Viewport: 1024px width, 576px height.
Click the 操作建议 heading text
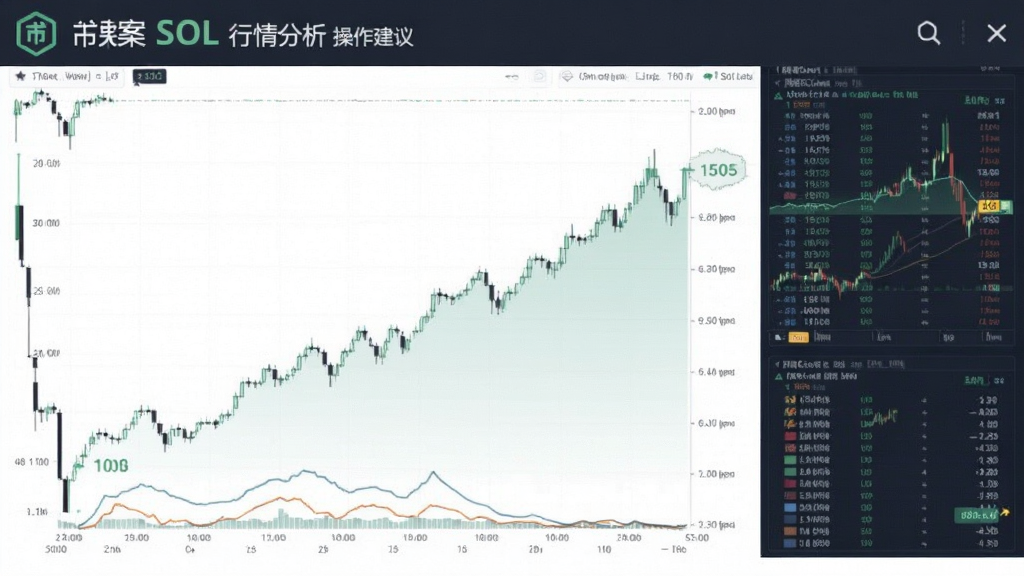coord(373,37)
